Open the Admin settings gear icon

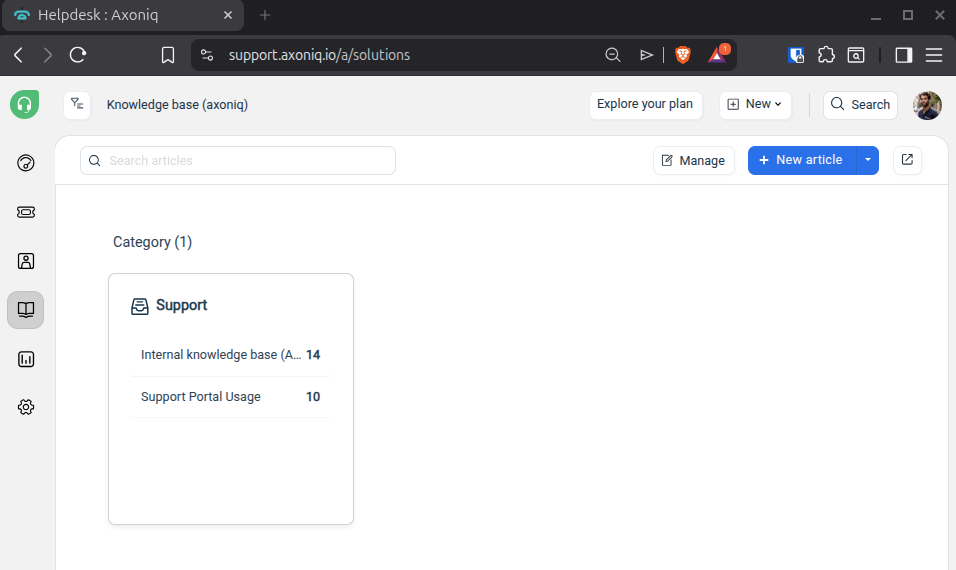(x=26, y=407)
